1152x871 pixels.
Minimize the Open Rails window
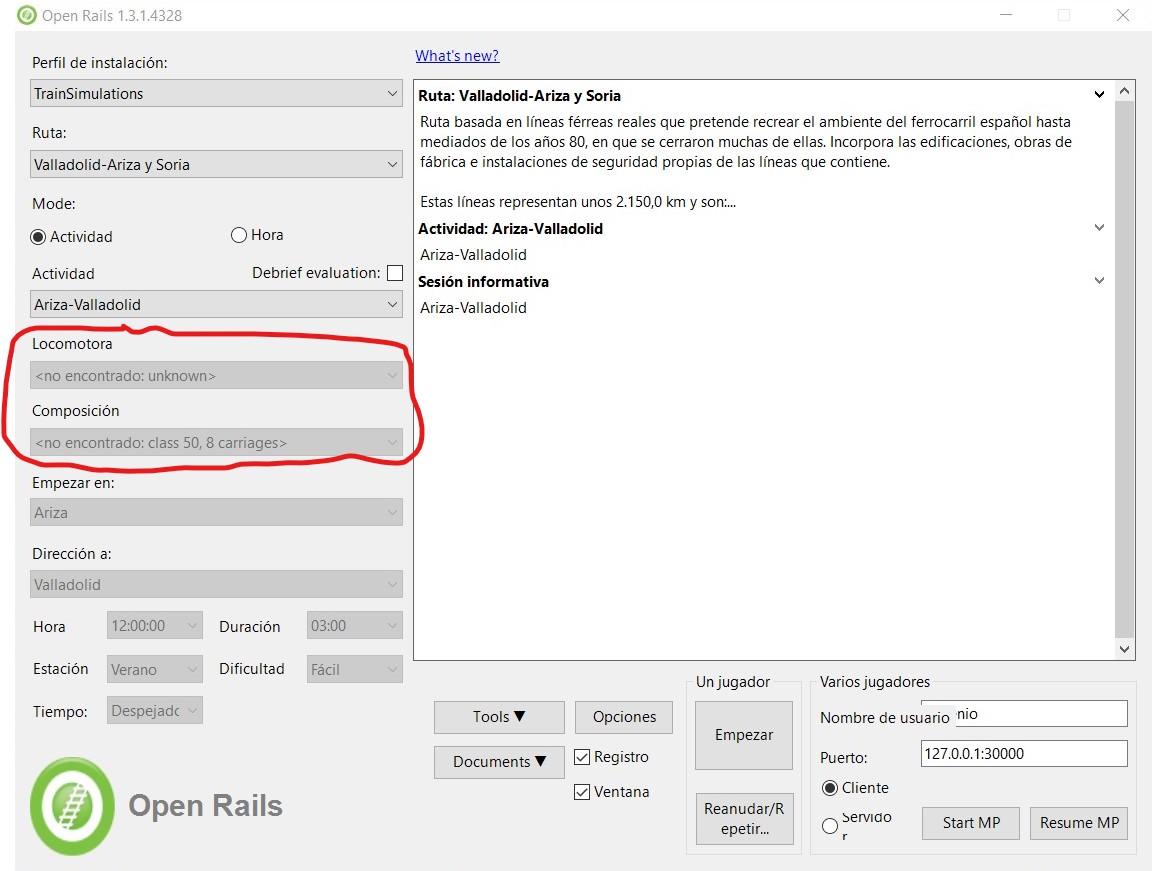(x=1006, y=15)
